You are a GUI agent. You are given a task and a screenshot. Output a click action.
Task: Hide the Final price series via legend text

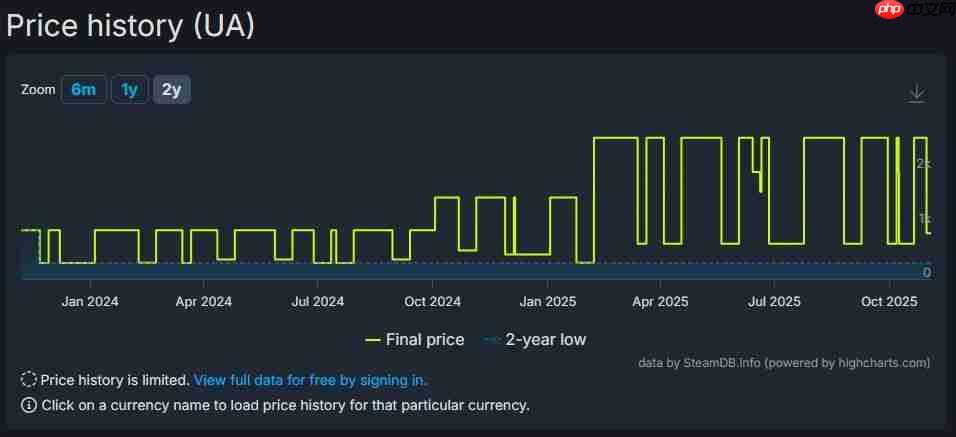(425, 340)
